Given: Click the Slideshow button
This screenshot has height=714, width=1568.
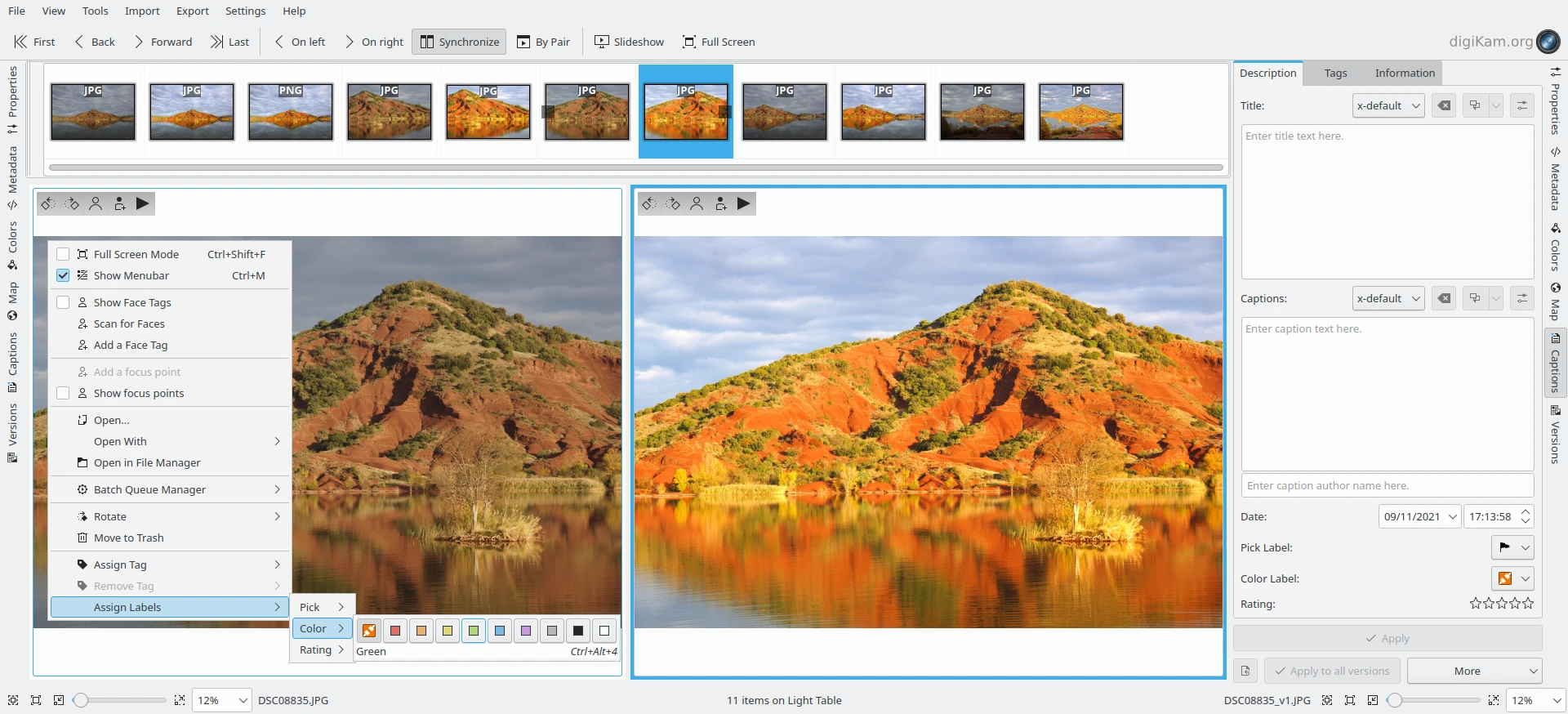Looking at the screenshot, I should coord(629,42).
